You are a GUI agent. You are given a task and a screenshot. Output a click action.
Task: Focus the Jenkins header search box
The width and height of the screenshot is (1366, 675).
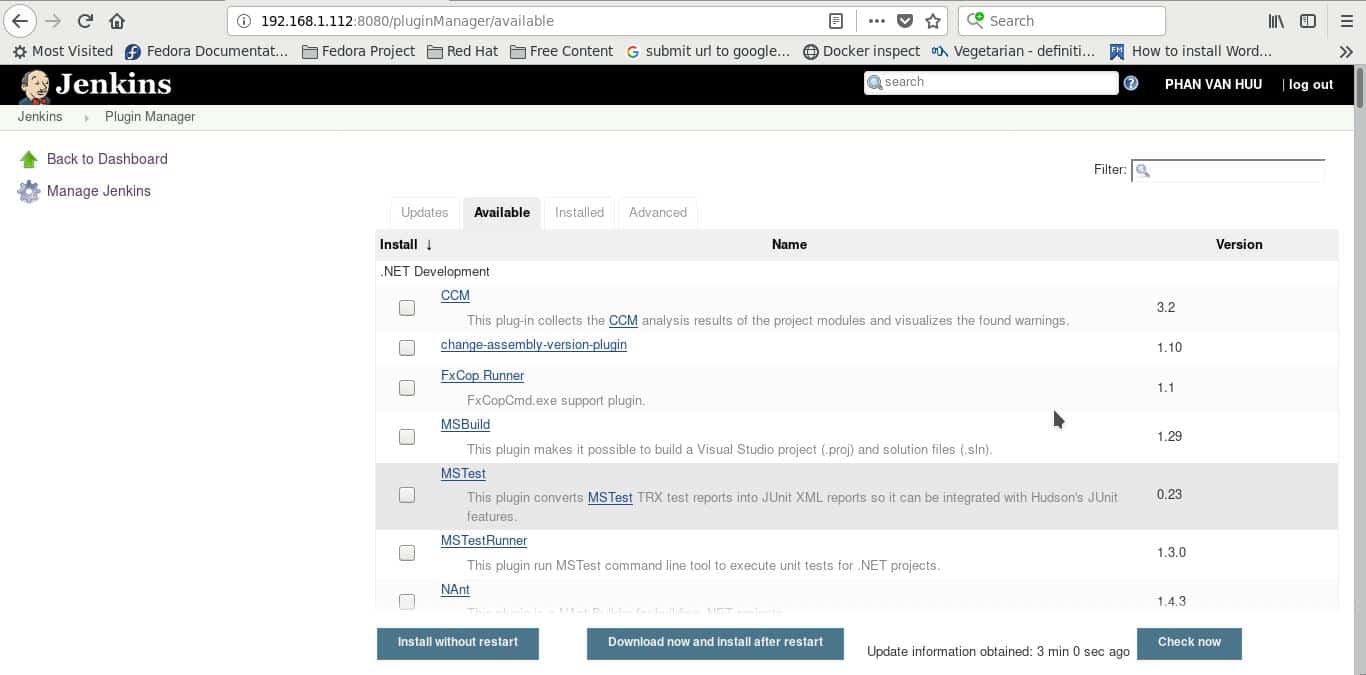(991, 83)
